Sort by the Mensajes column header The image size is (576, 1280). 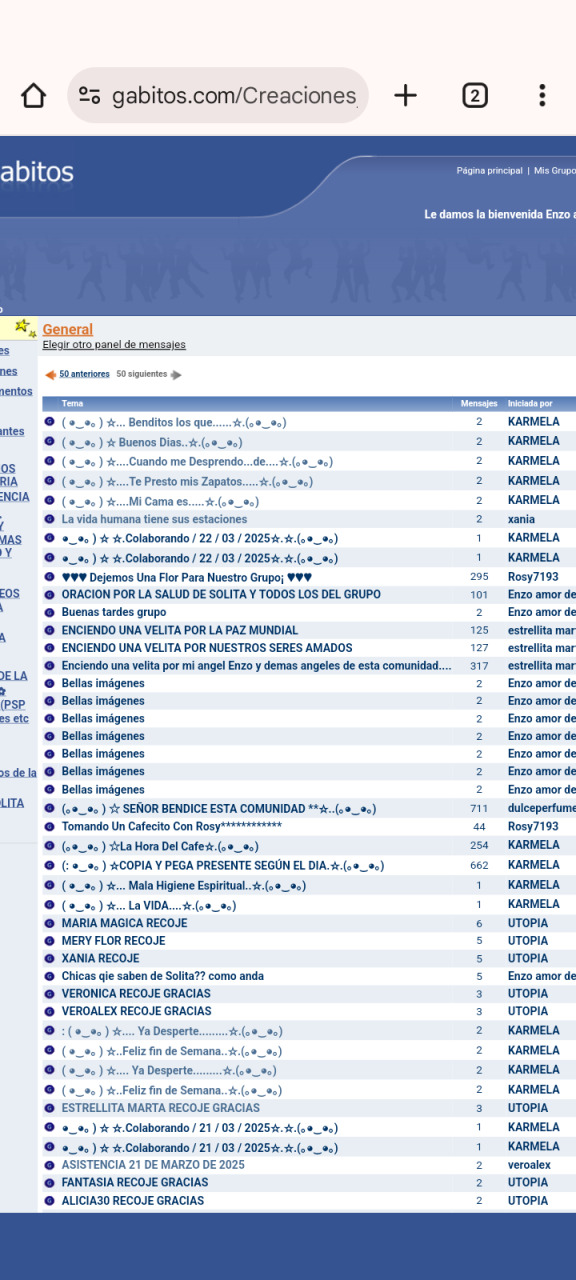click(479, 404)
